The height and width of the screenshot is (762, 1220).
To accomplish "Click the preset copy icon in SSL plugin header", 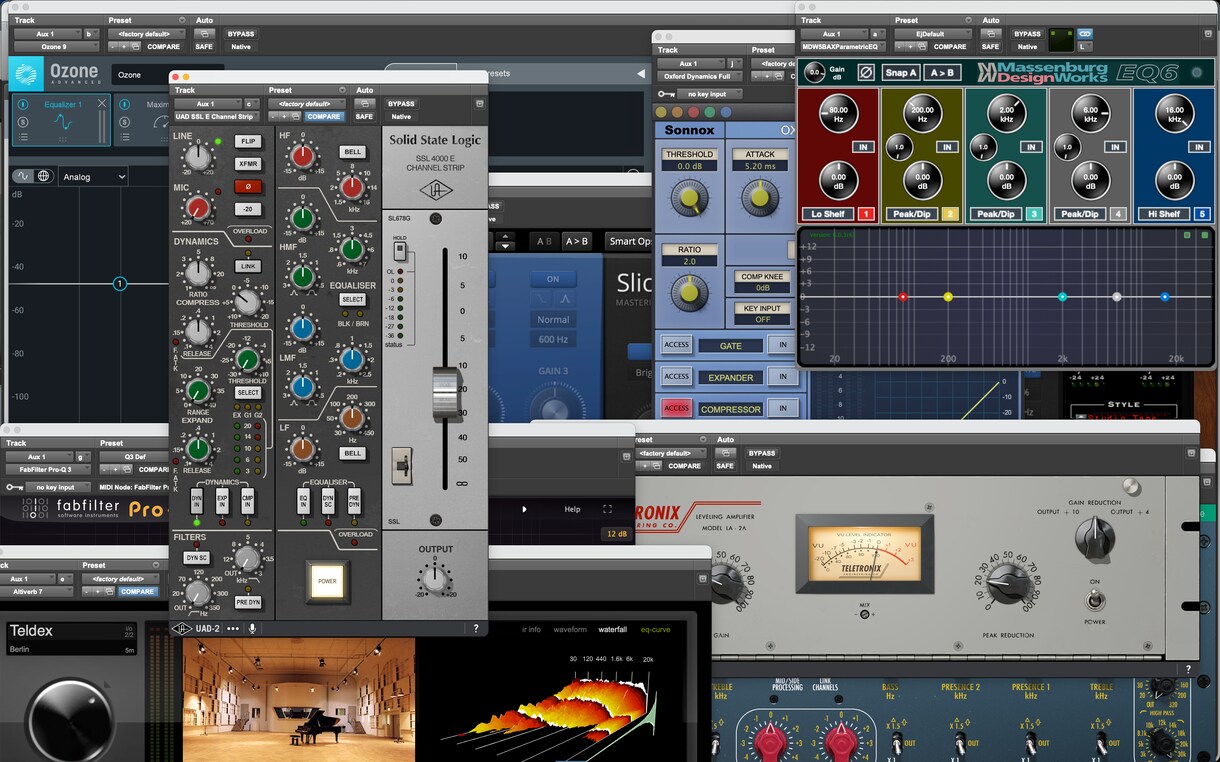I will click(296, 117).
